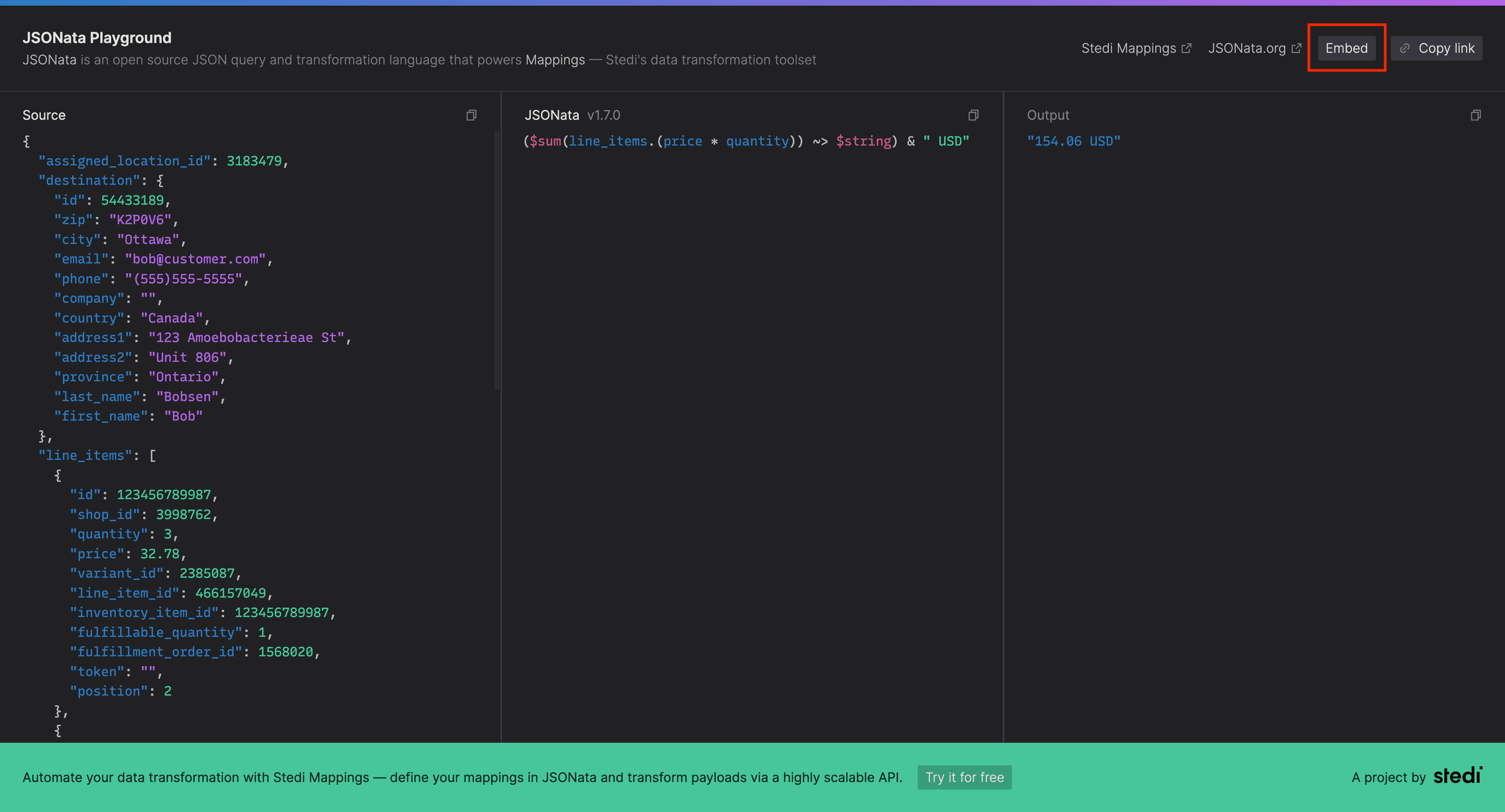Image resolution: width=1505 pixels, height=812 pixels.
Task: Open the Embed dialog
Action: pyautogui.click(x=1346, y=49)
